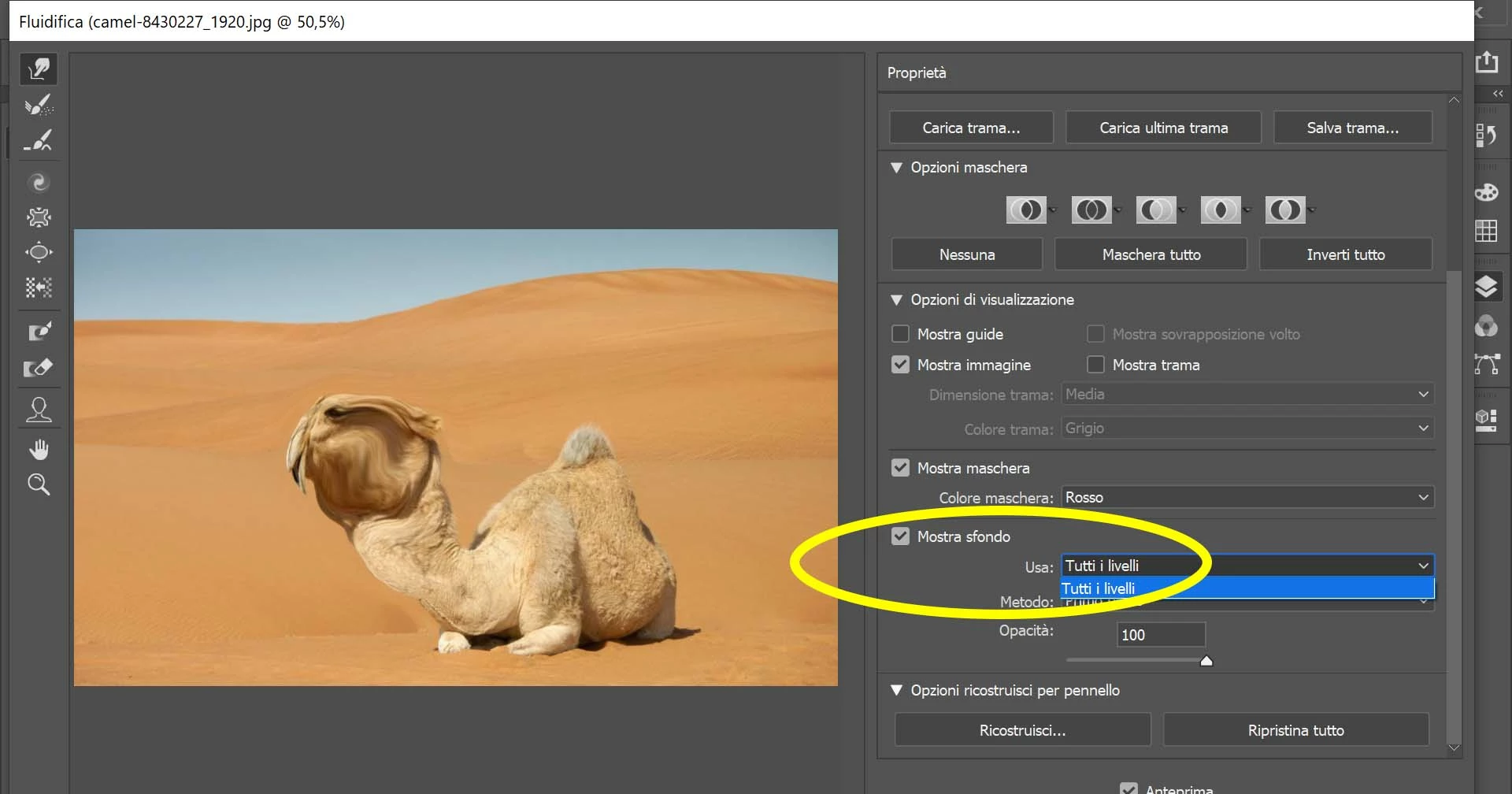Click the Inverti tutto button
The height and width of the screenshot is (794, 1512).
point(1345,254)
